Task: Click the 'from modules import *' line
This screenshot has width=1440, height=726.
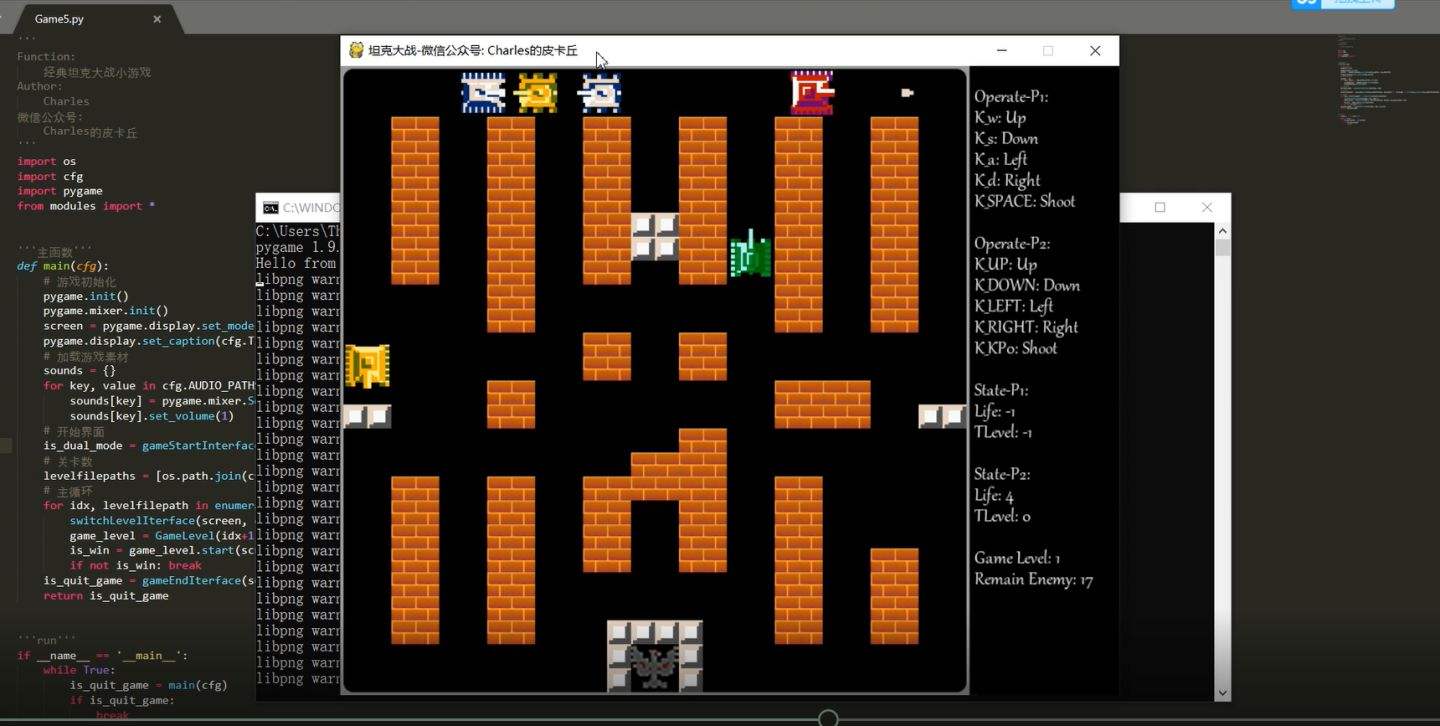Action: point(86,206)
